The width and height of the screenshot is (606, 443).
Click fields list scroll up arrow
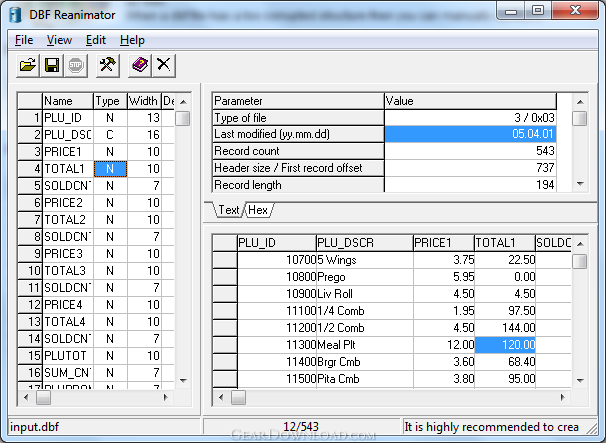pos(183,102)
